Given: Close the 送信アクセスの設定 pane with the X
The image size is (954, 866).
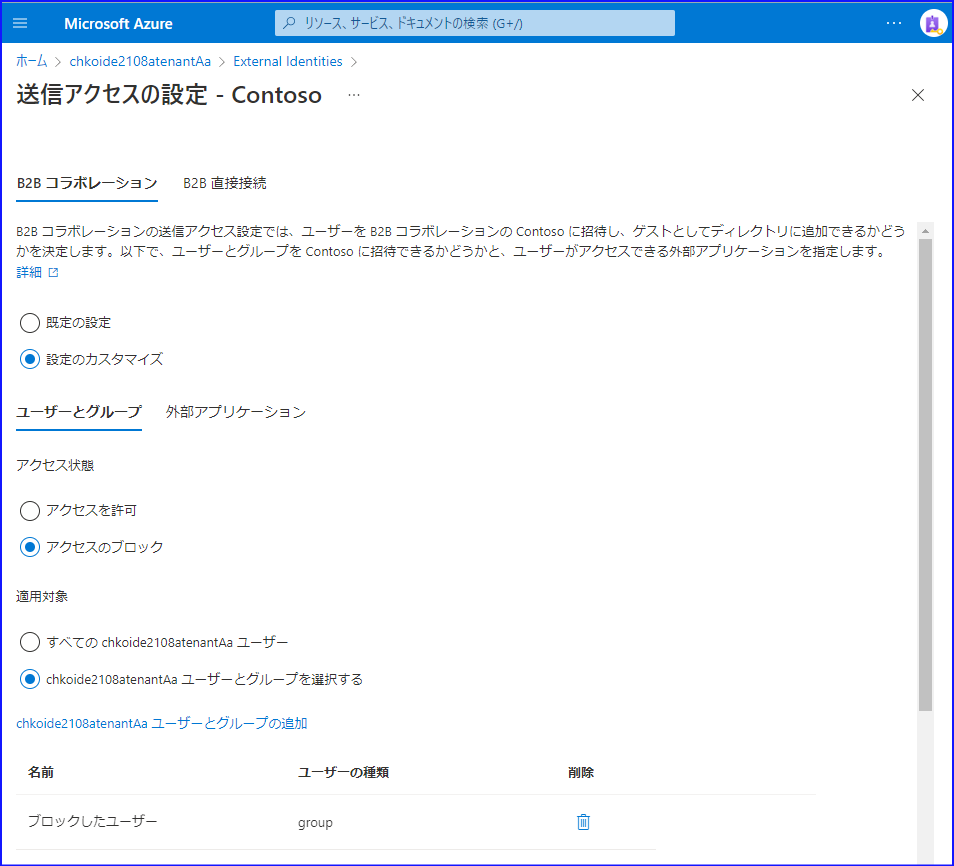Looking at the screenshot, I should pyautogui.click(x=918, y=95).
